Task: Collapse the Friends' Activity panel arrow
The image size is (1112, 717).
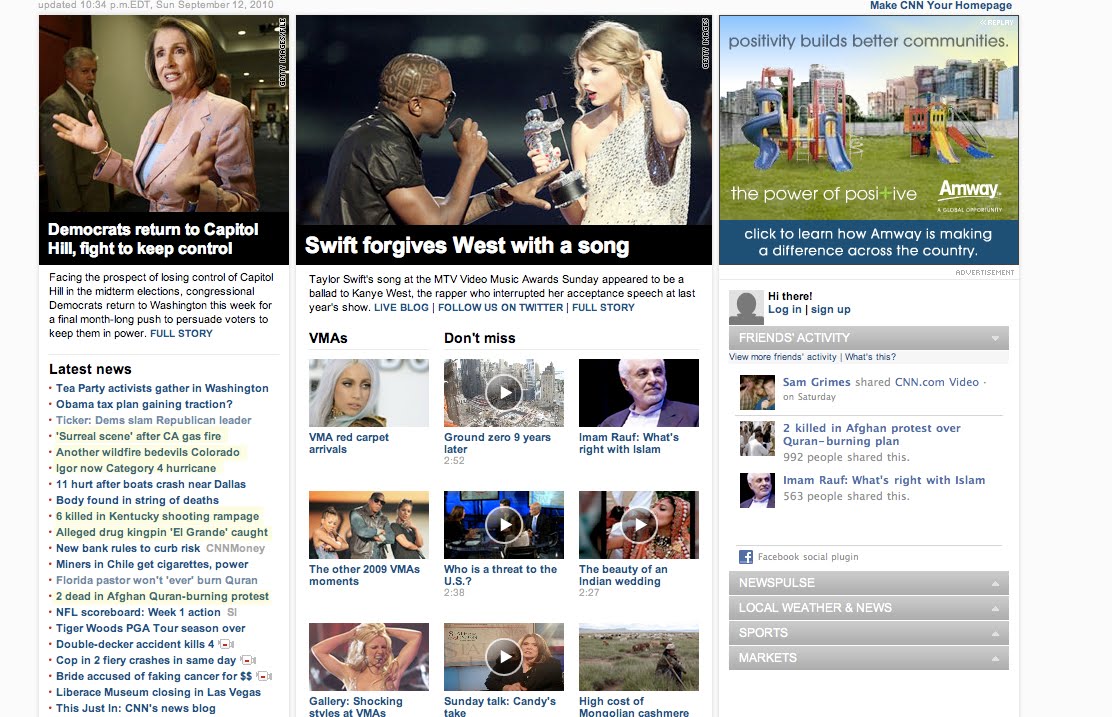Action: [995, 338]
